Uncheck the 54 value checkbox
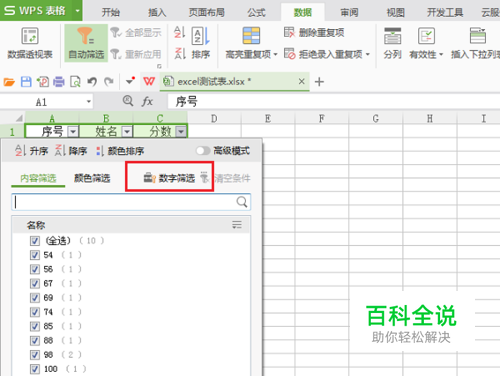 pyautogui.click(x=35, y=255)
